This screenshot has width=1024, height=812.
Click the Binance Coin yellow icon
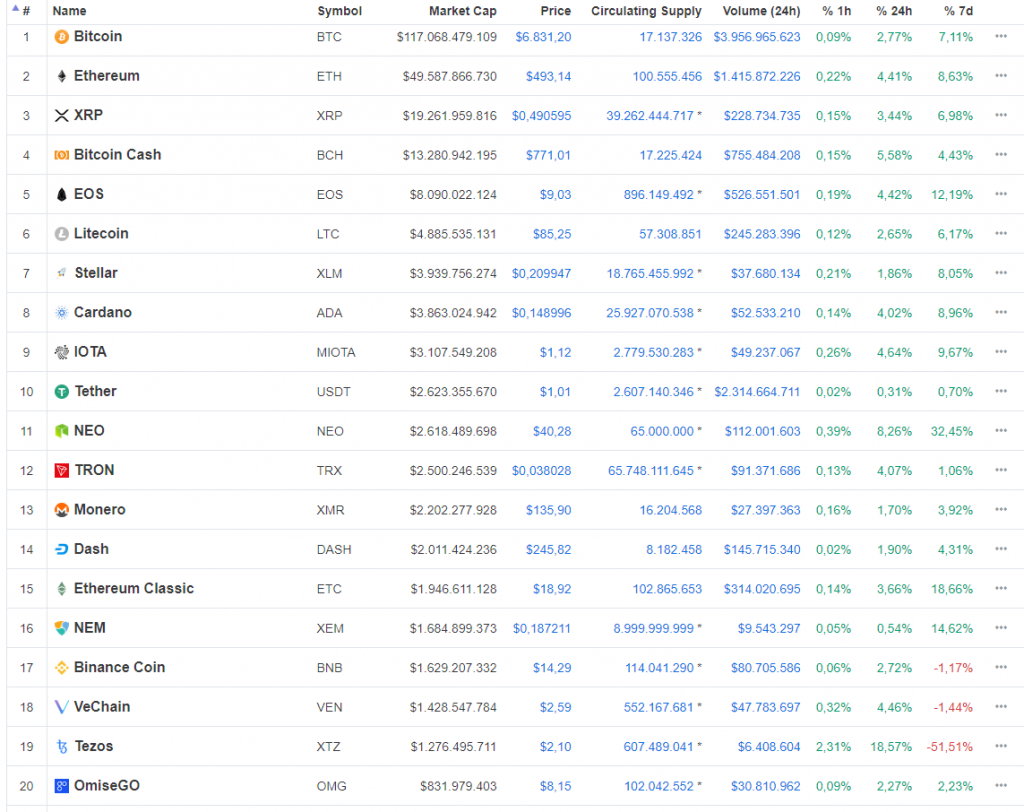pyautogui.click(x=61, y=668)
